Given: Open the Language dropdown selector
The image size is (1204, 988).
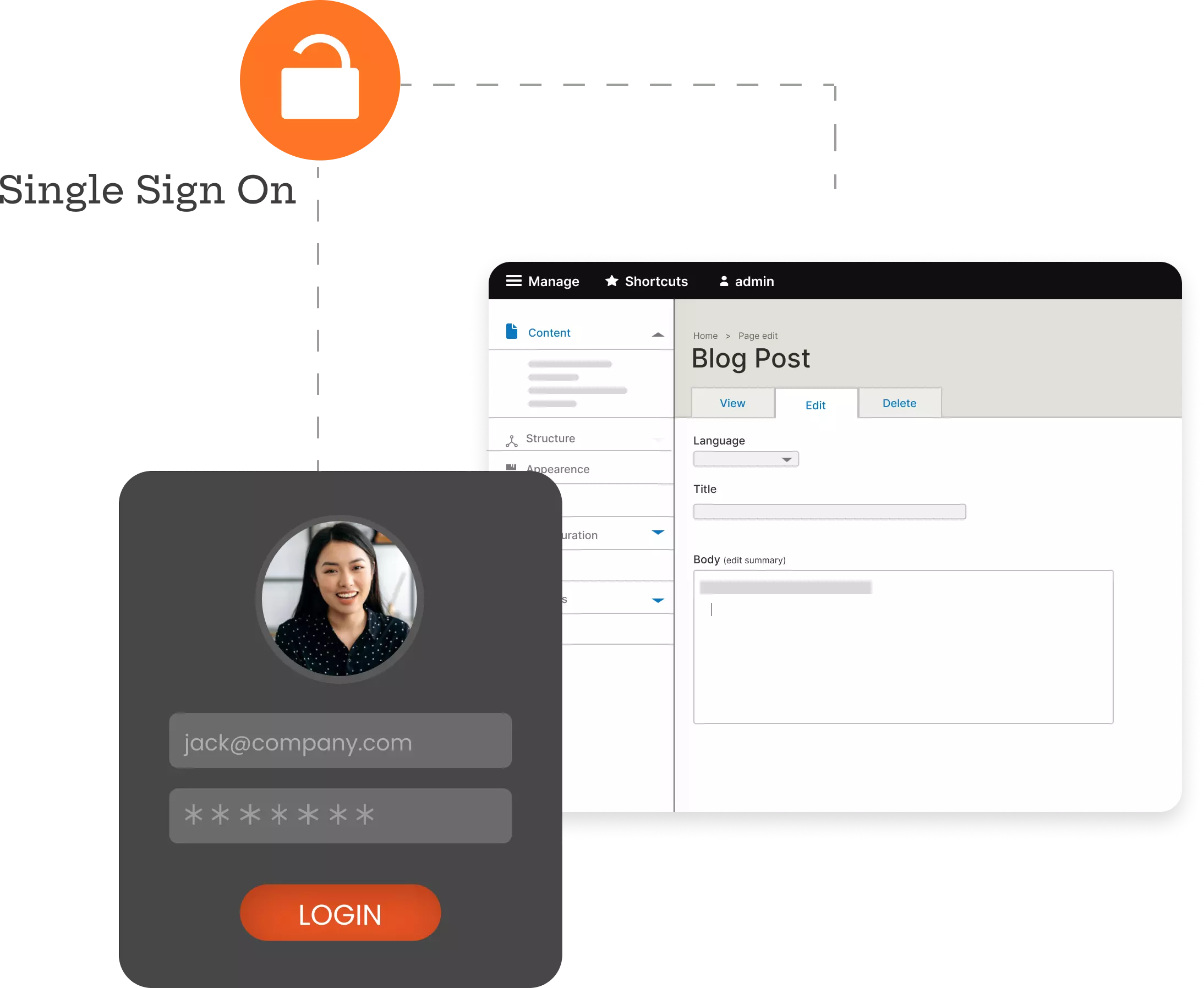Looking at the screenshot, I should point(745,459).
